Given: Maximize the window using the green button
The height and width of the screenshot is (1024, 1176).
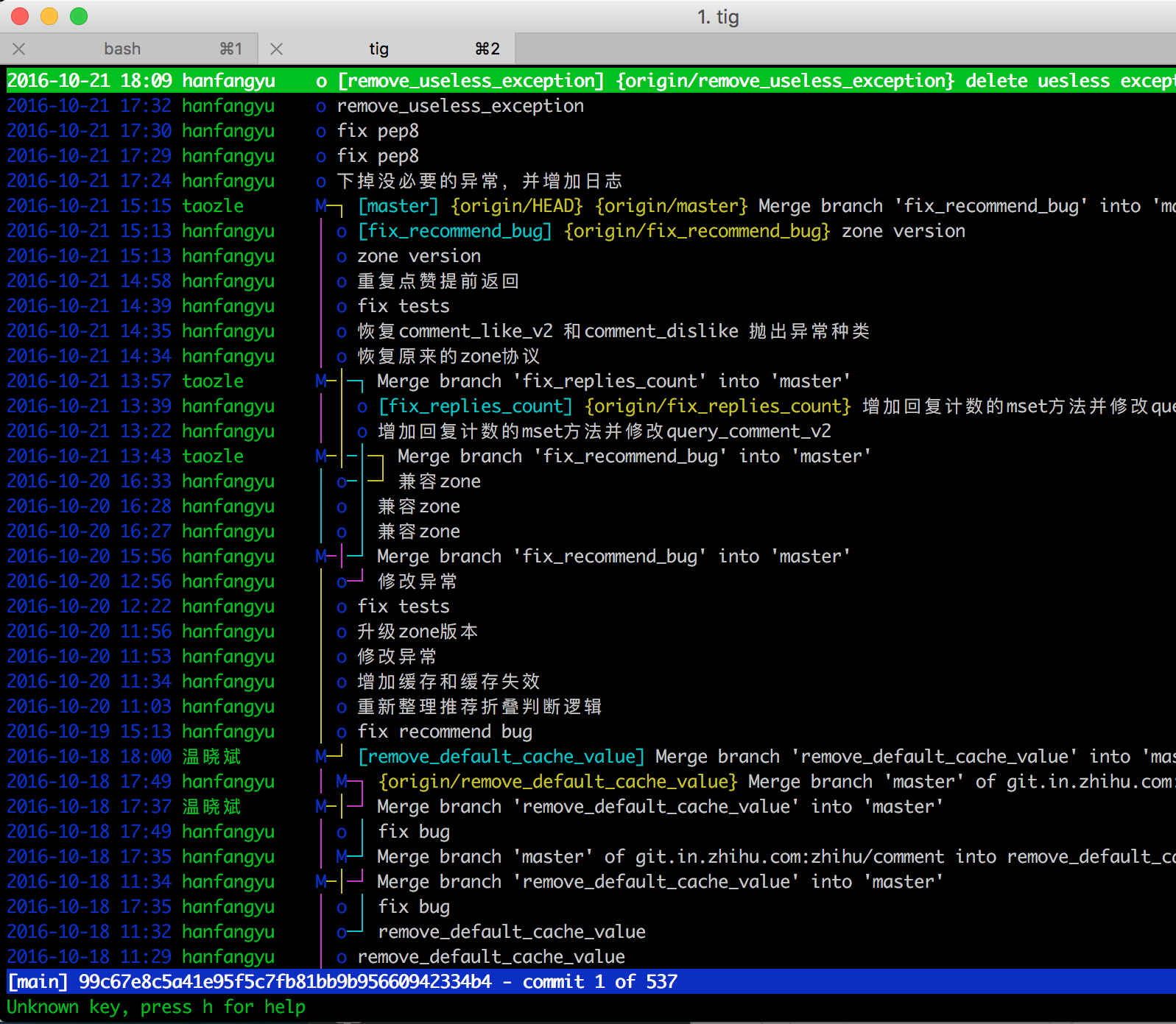Looking at the screenshot, I should tap(79, 16).
